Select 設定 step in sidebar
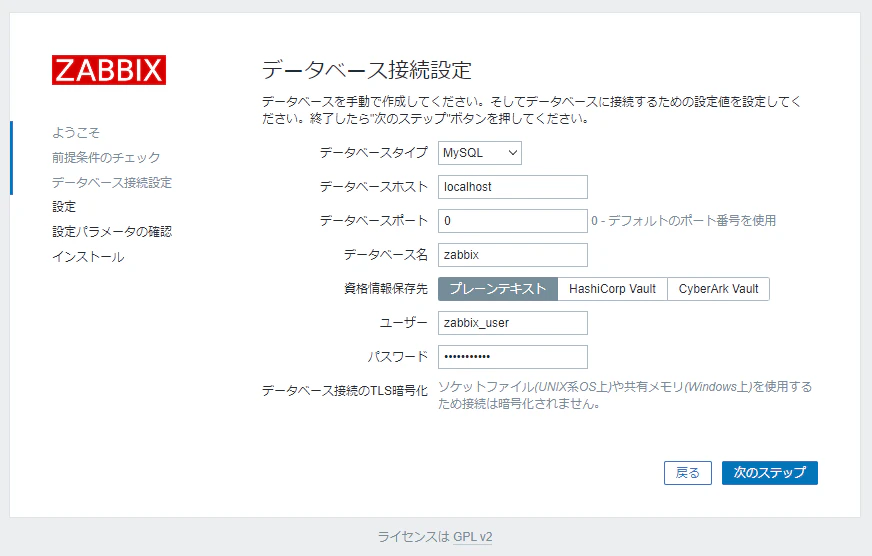 coord(64,207)
